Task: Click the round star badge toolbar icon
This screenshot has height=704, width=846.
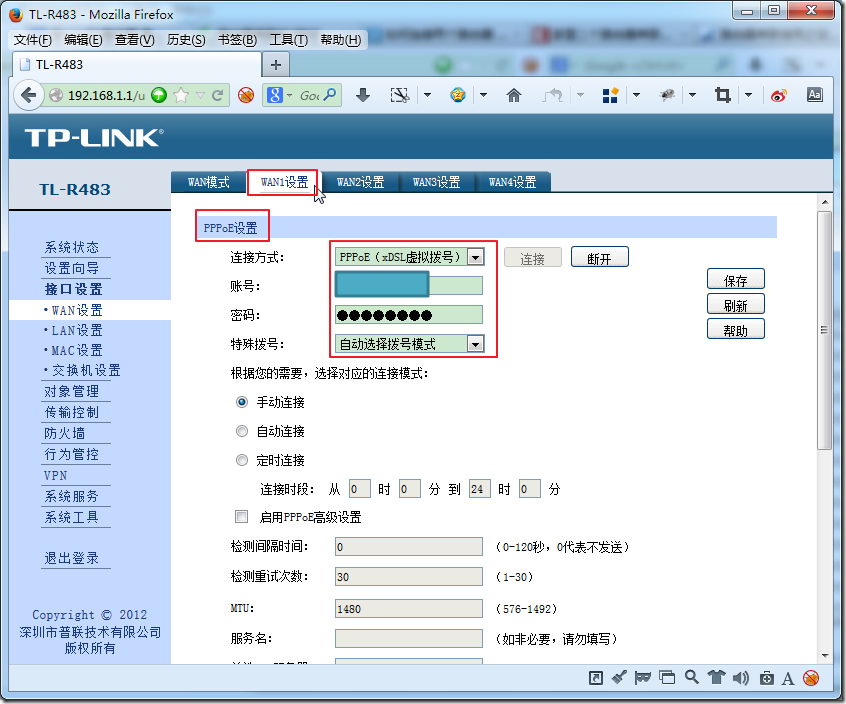Action: pyautogui.click(x=458, y=95)
